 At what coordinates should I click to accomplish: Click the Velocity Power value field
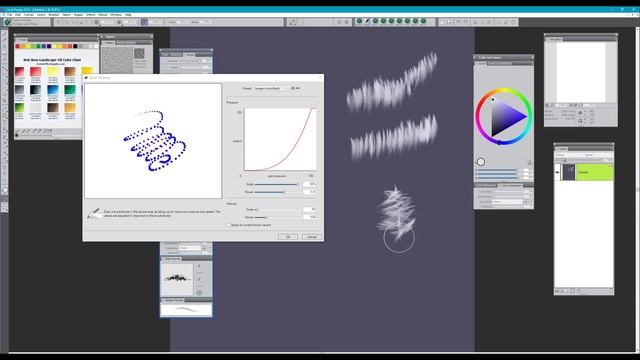310,217
